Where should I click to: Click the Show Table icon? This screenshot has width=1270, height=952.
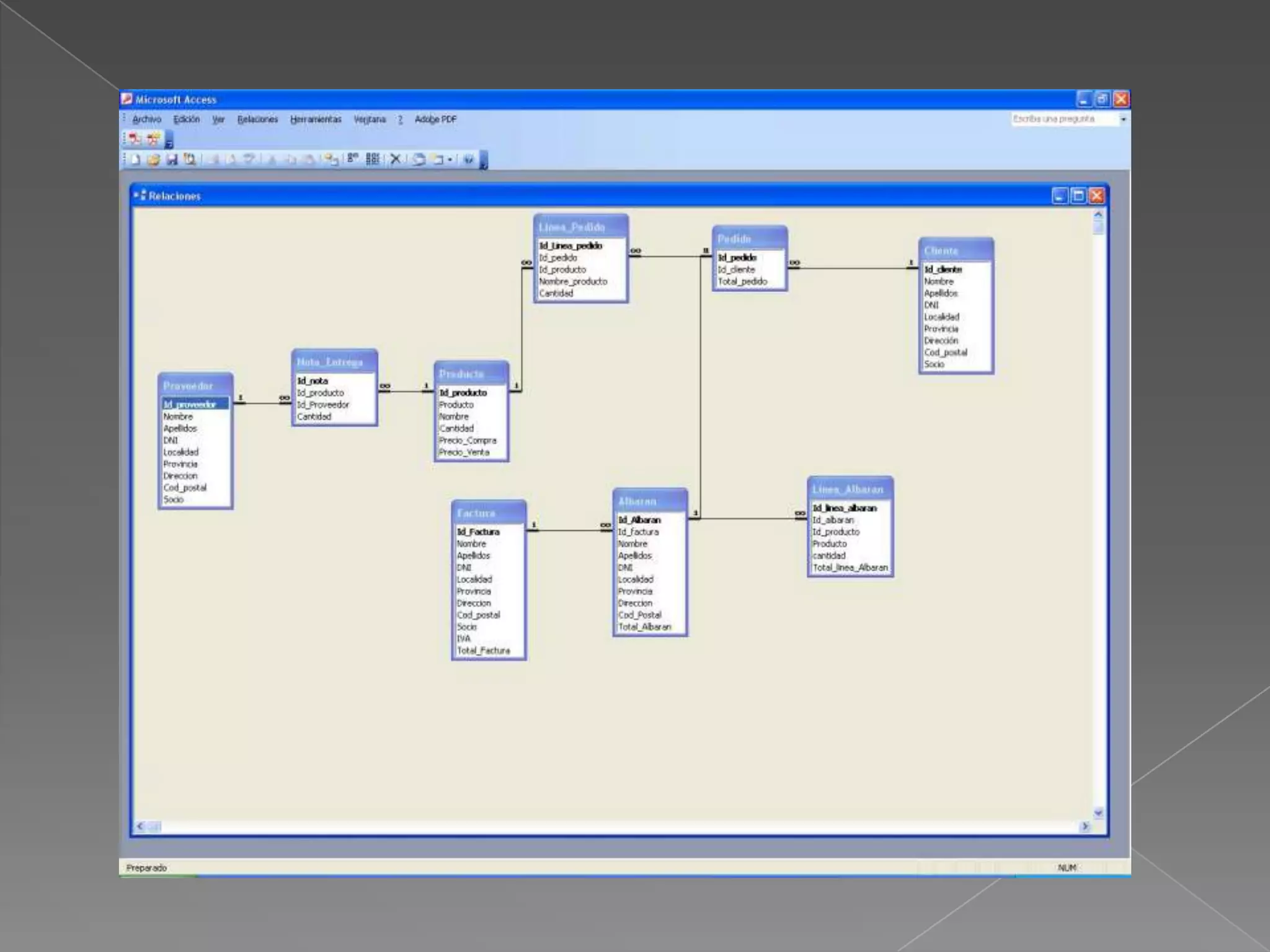(x=332, y=159)
